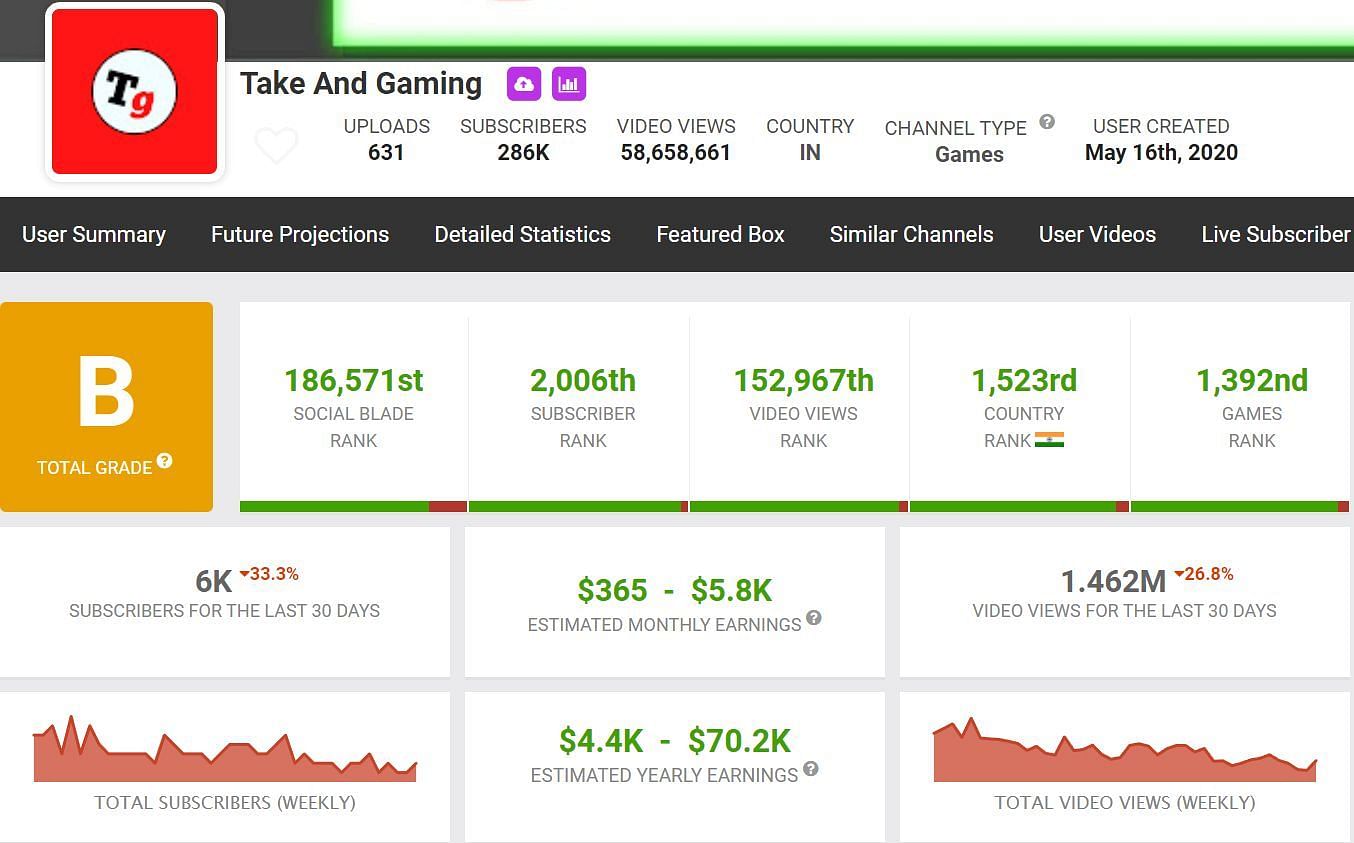
Task: Favorite channel using the heart icon
Action: [276, 146]
